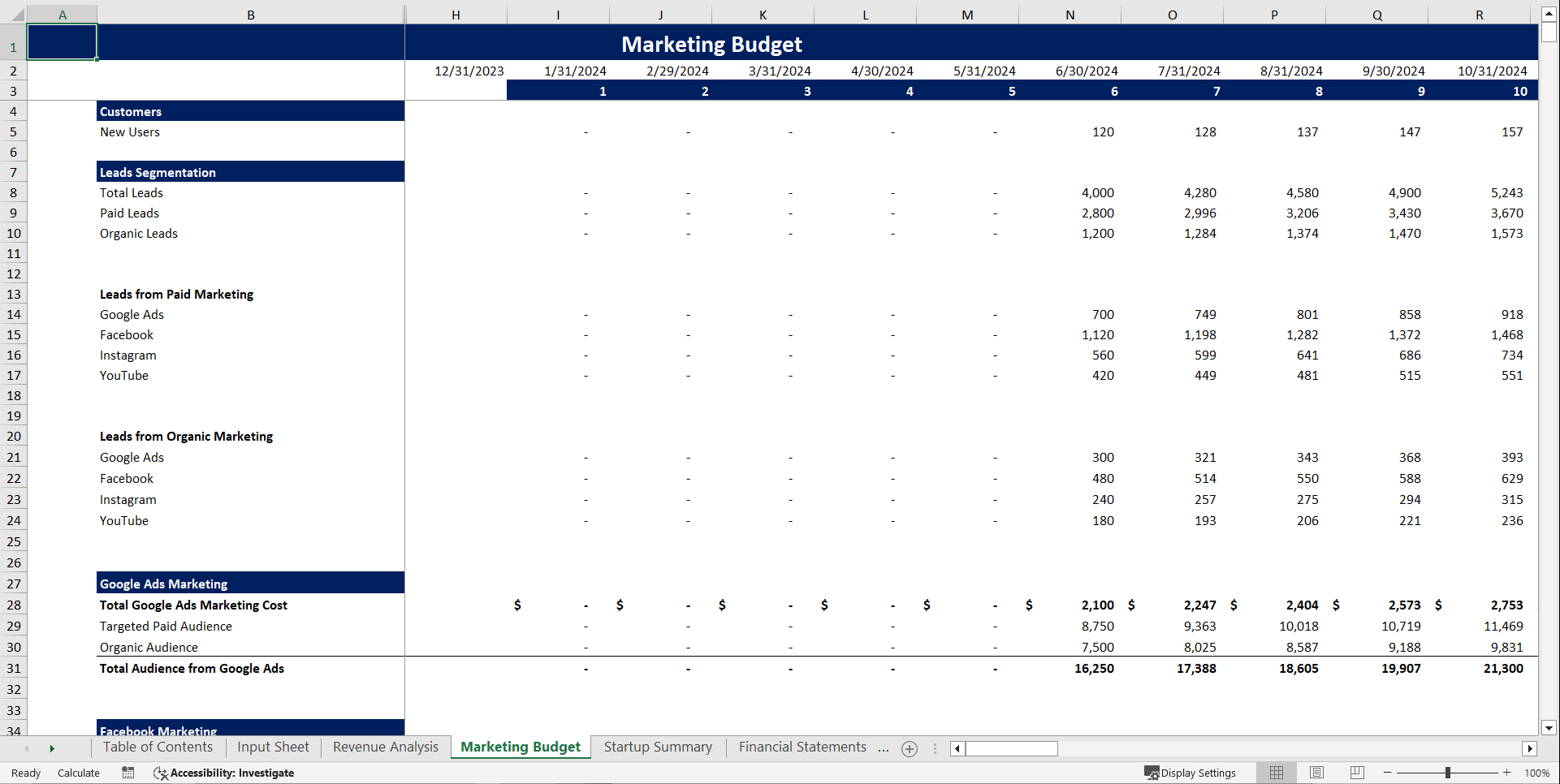
Task: Click the New Users label
Action: (x=130, y=131)
